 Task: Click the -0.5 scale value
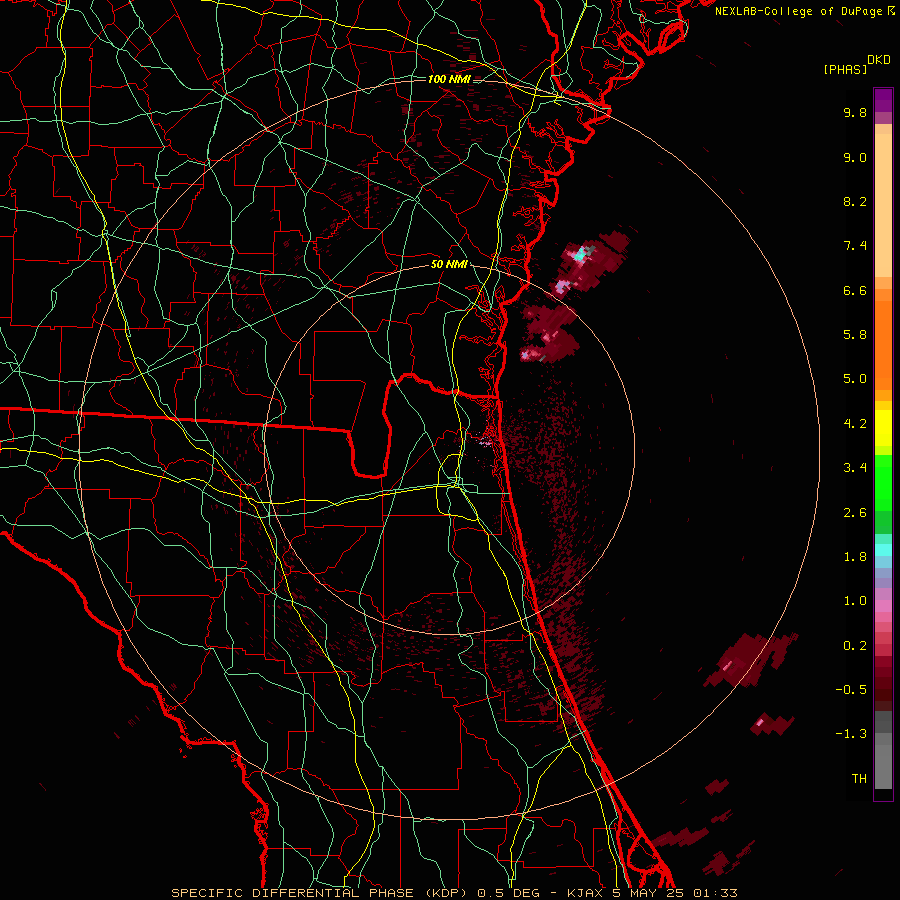point(851,690)
